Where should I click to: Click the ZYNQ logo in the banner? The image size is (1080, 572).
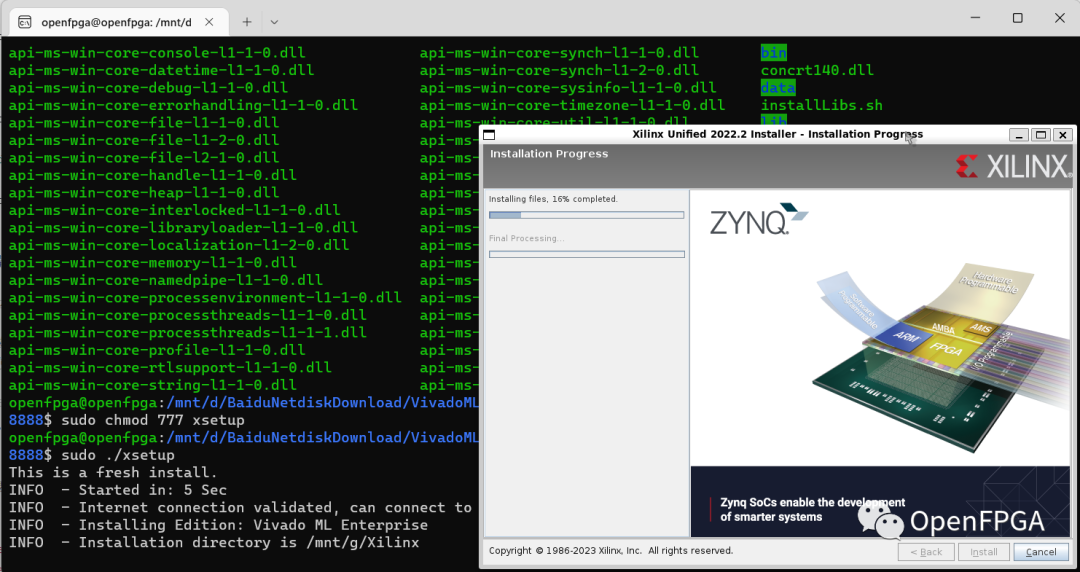pyautogui.click(x=759, y=219)
